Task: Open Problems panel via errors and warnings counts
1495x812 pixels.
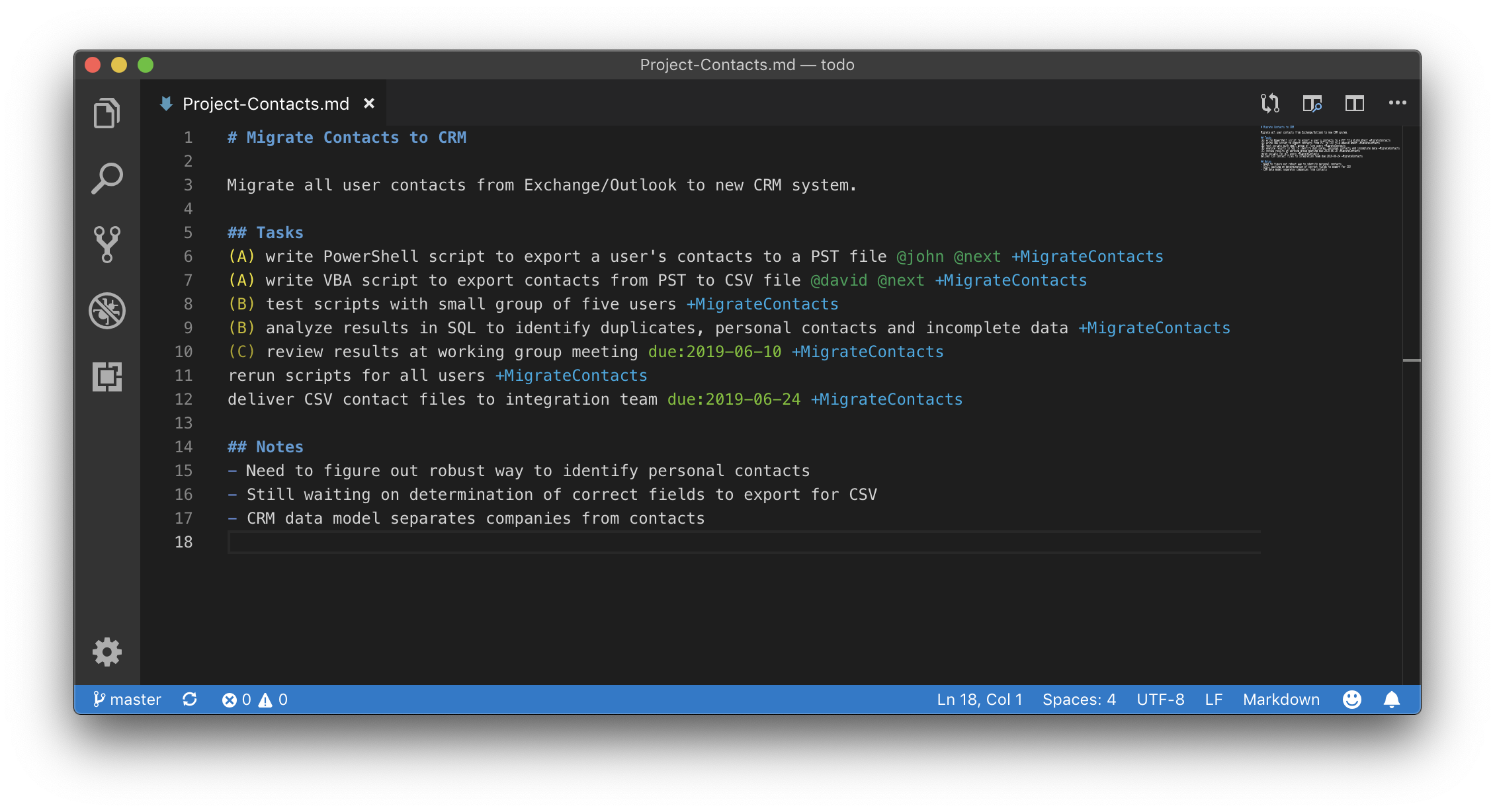Action: [255, 700]
